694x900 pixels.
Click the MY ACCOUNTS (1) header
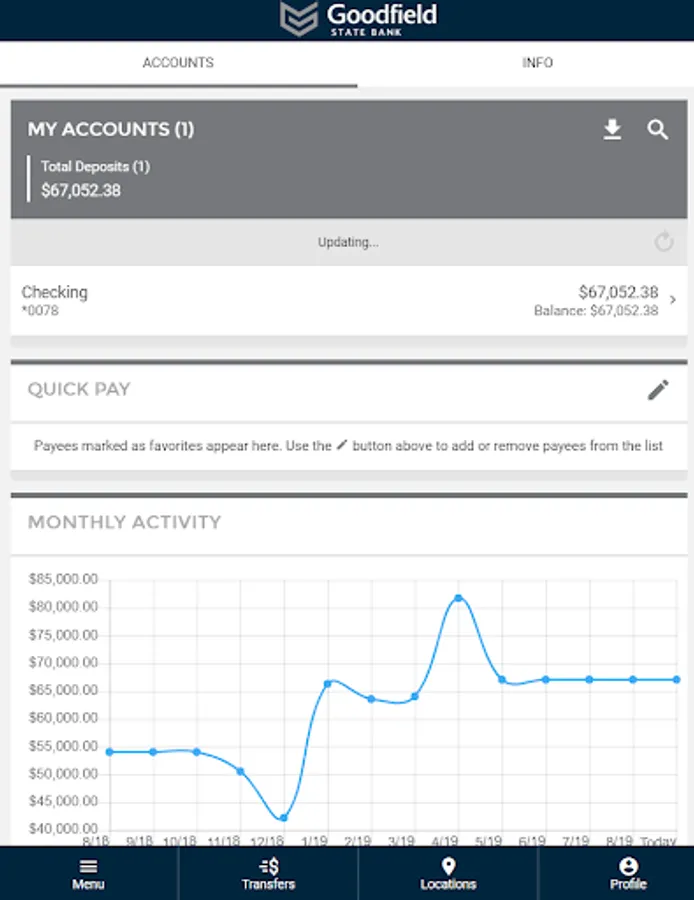tap(110, 130)
